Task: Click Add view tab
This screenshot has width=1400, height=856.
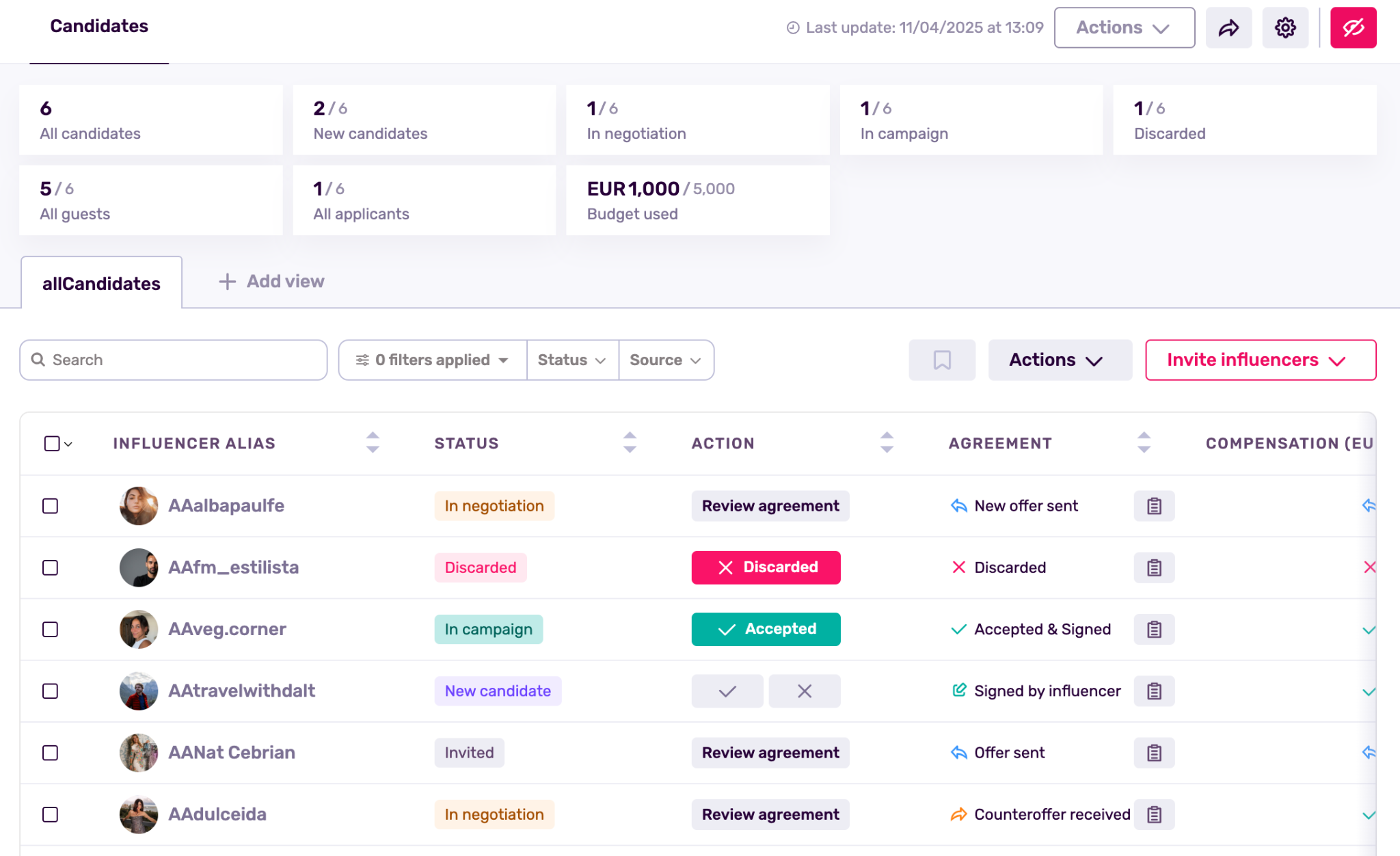Action: 271,282
